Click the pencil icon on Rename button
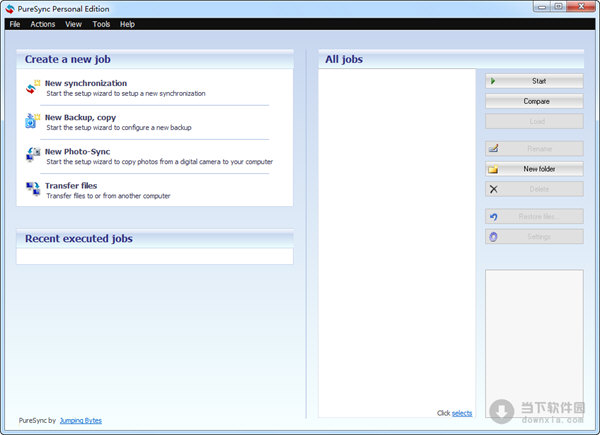The height and width of the screenshot is (435, 600). (494, 148)
